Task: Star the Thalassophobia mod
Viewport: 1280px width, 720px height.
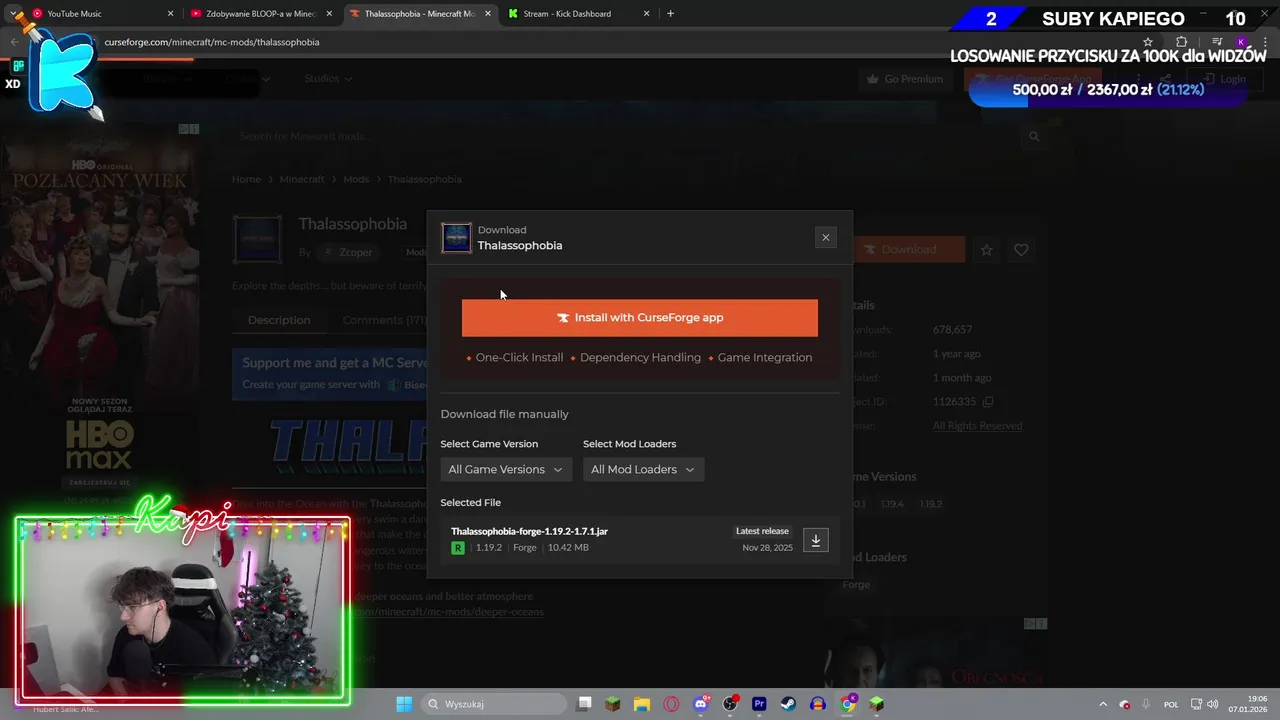Action: pos(987,250)
